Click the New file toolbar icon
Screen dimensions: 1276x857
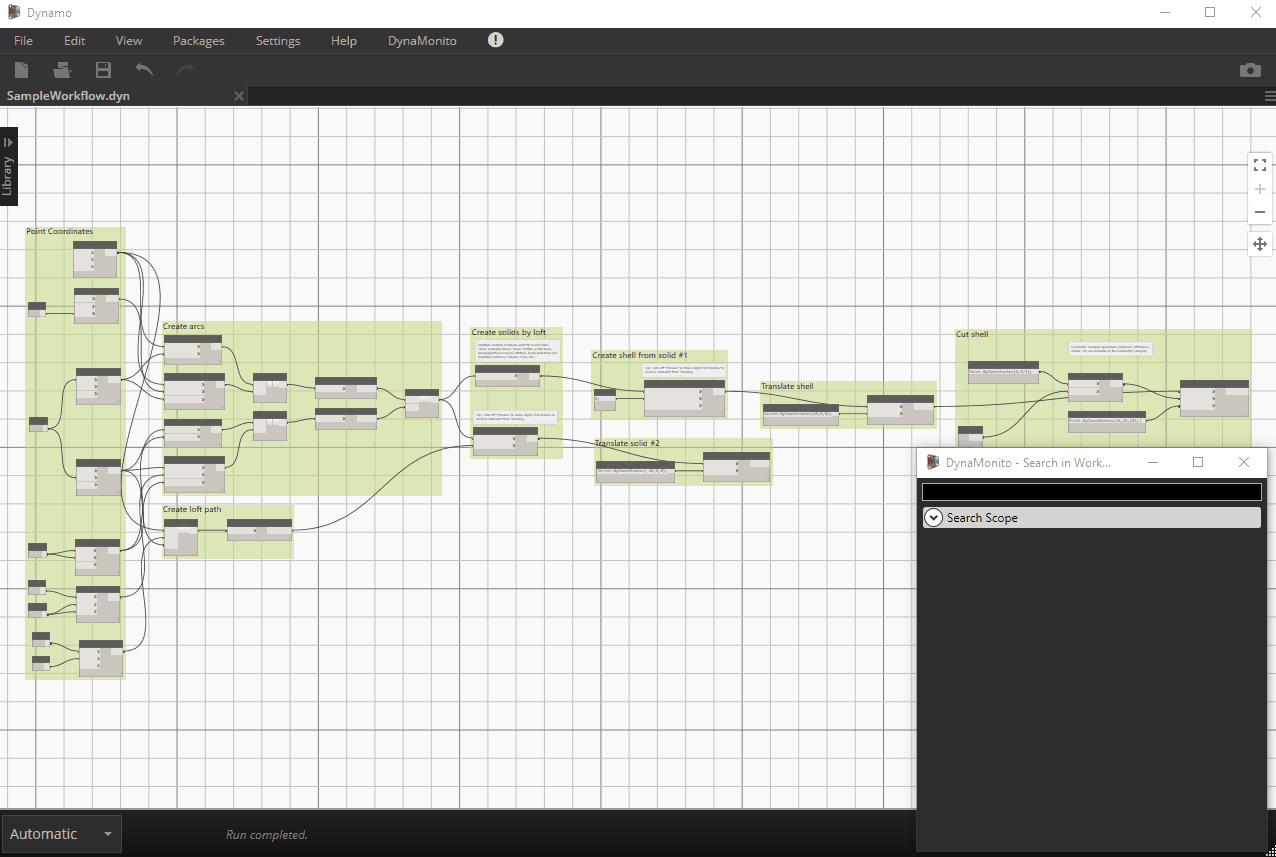pyautogui.click(x=21, y=70)
